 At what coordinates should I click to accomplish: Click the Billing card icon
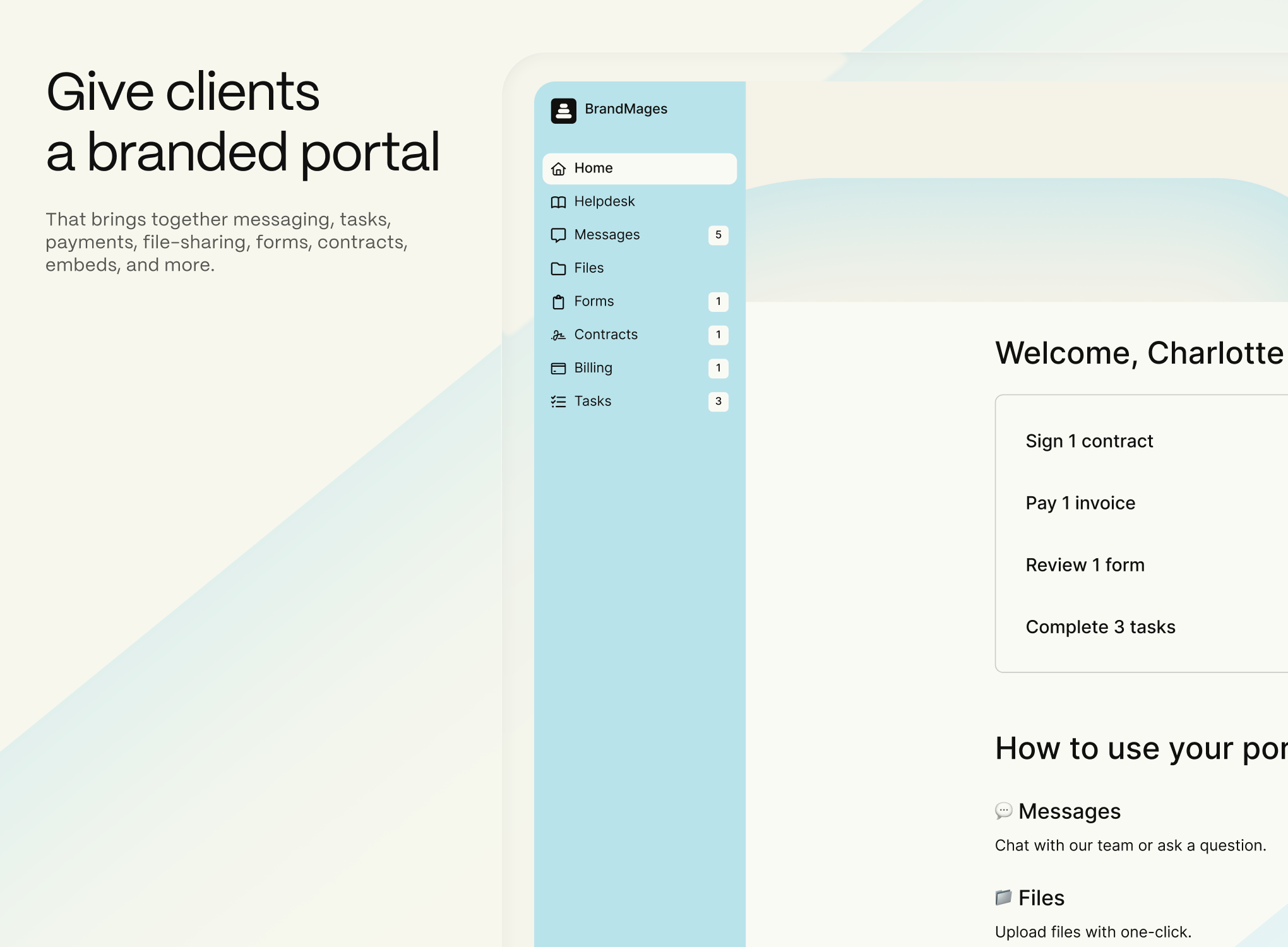558,369
